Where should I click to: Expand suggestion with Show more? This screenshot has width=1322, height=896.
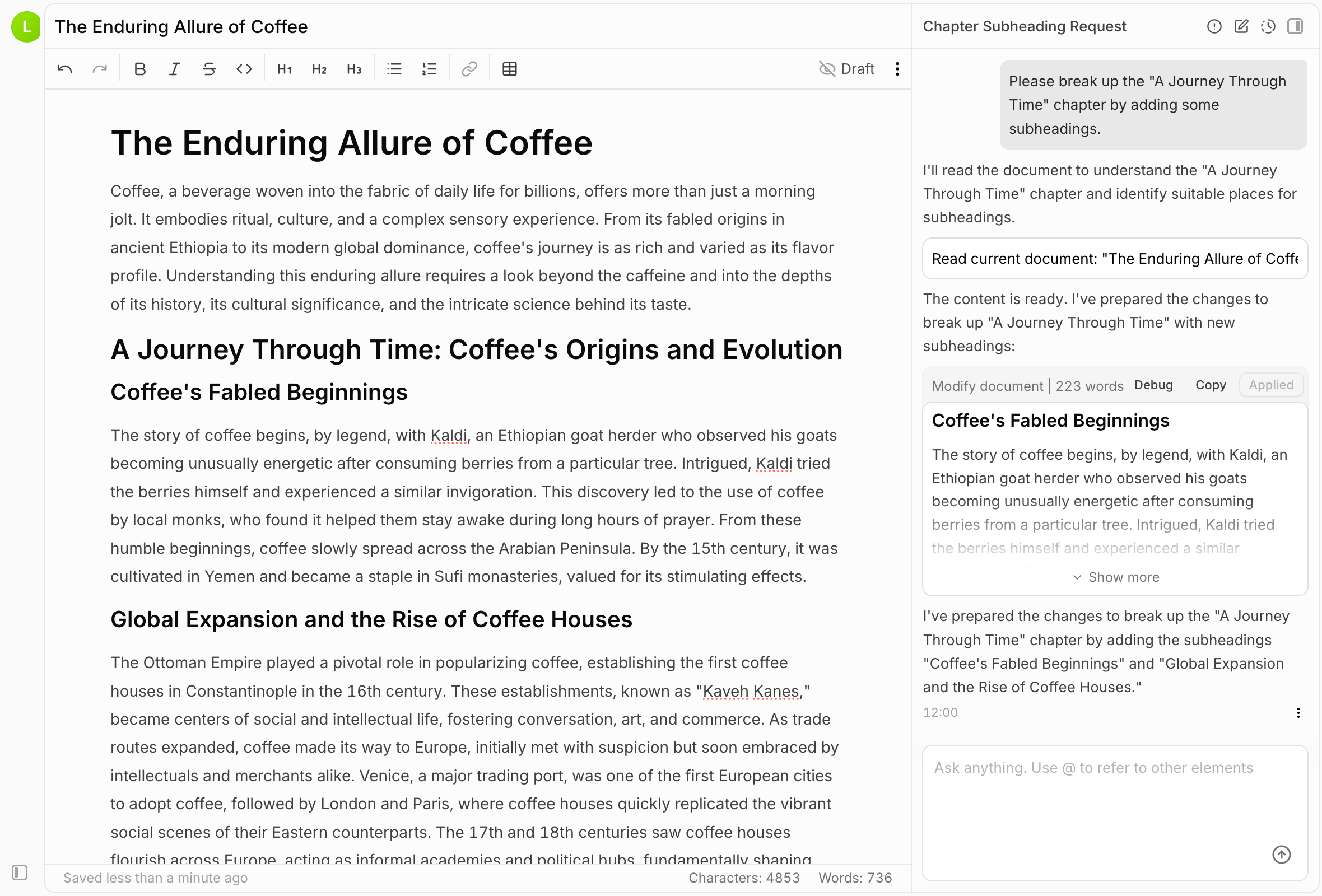pyautogui.click(x=1115, y=577)
